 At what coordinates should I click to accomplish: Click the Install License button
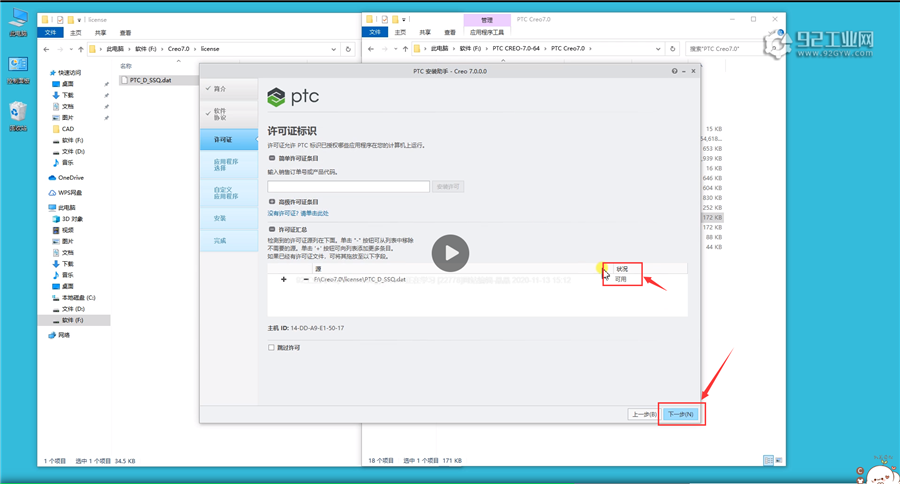pos(448,187)
